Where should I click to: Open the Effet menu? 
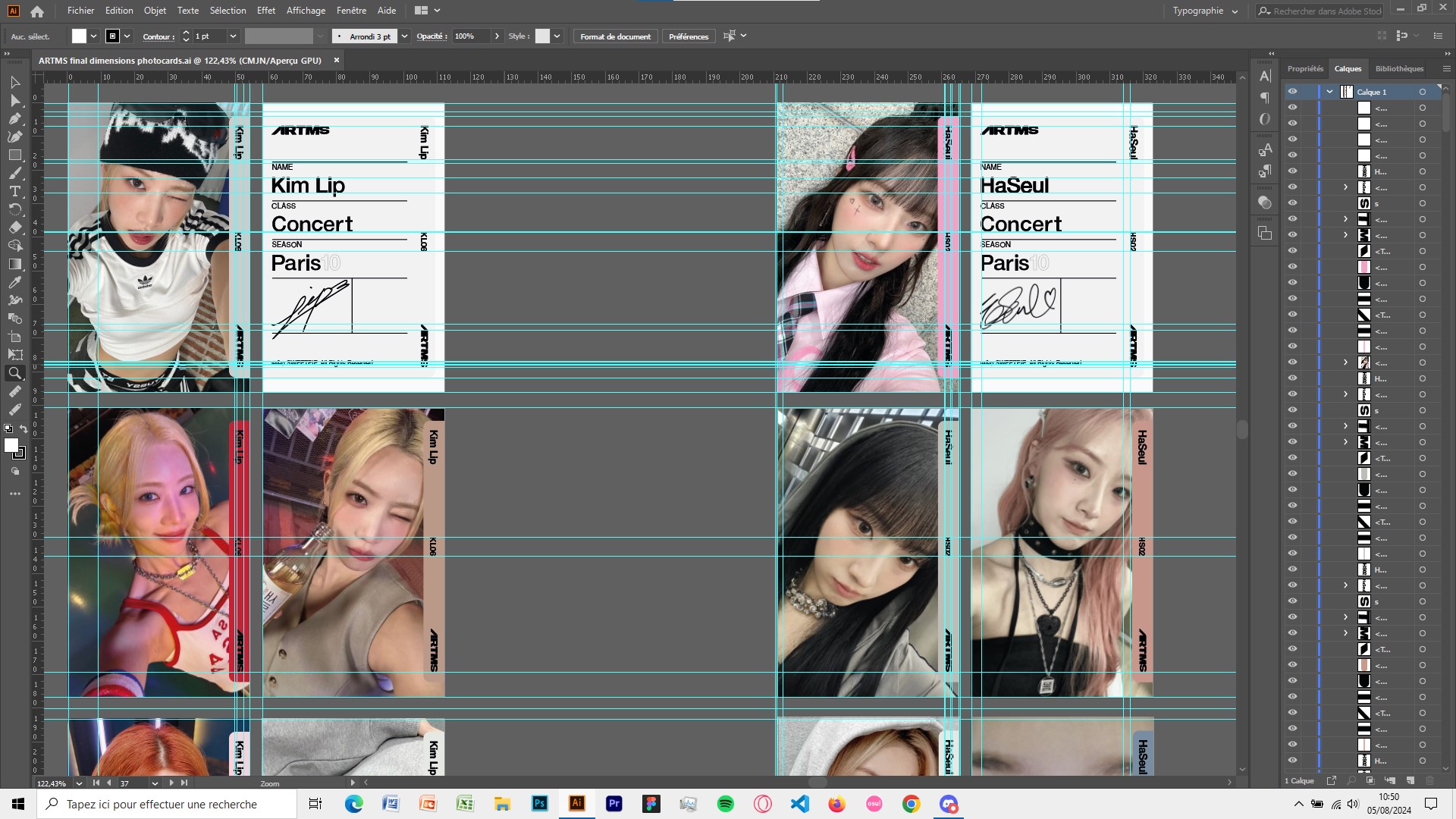point(266,11)
